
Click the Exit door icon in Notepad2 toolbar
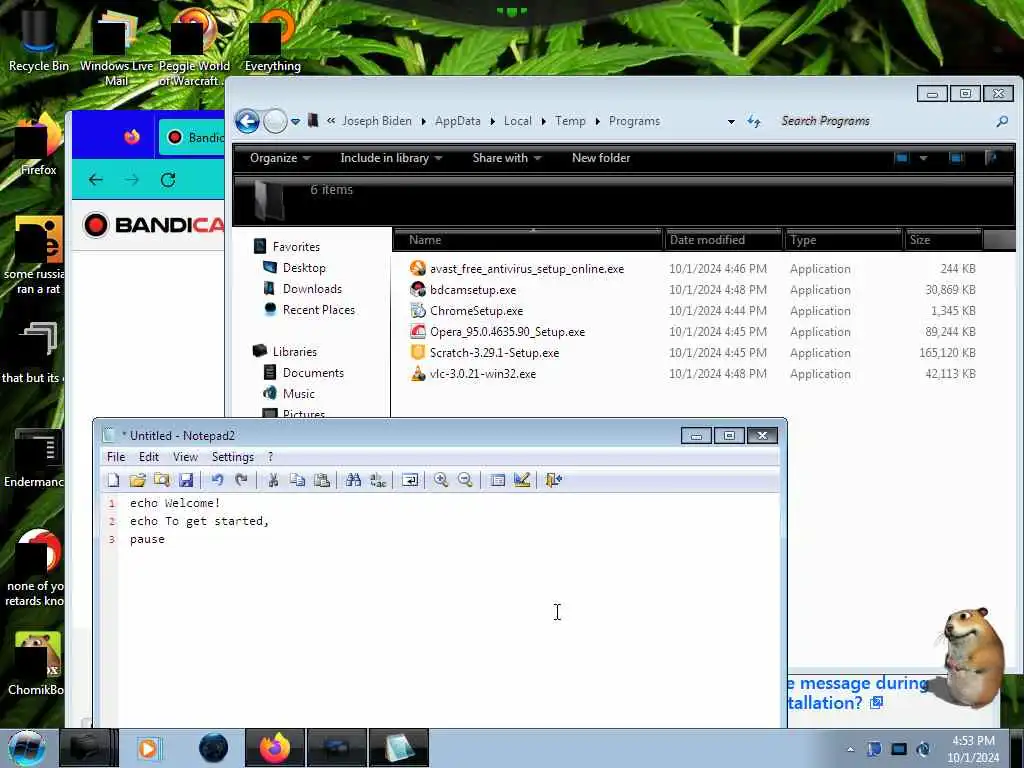point(553,480)
